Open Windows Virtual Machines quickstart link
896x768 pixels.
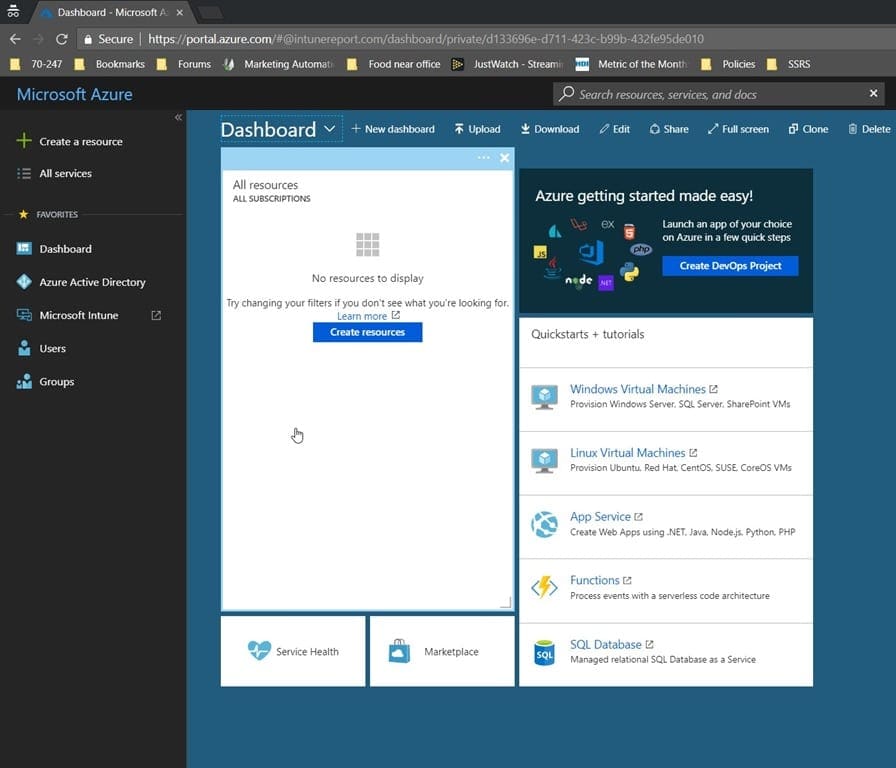643,389
